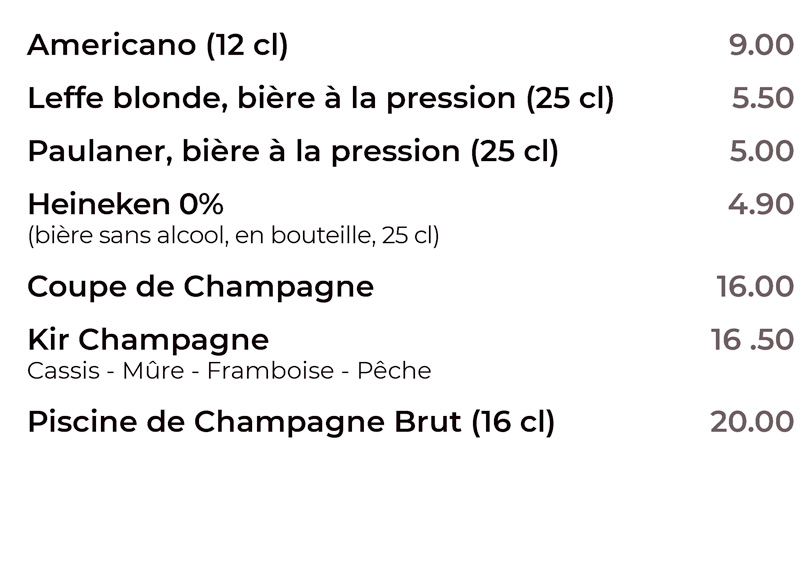Click the 16.00 price for Coupe
Image resolution: width=800 pixels, height=568 pixels.
[755, 287]
